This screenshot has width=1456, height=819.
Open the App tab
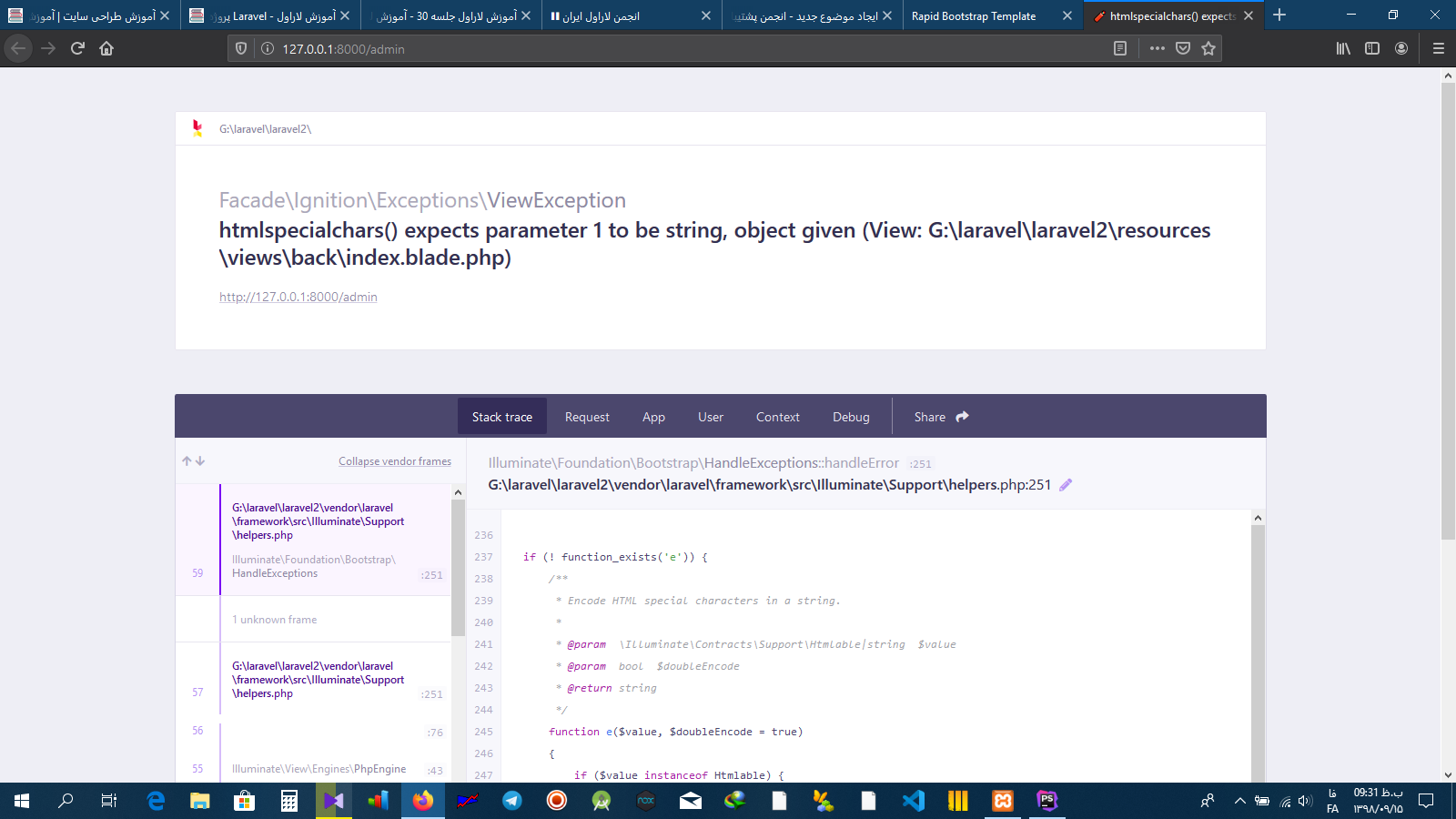[x=653, y=417]
